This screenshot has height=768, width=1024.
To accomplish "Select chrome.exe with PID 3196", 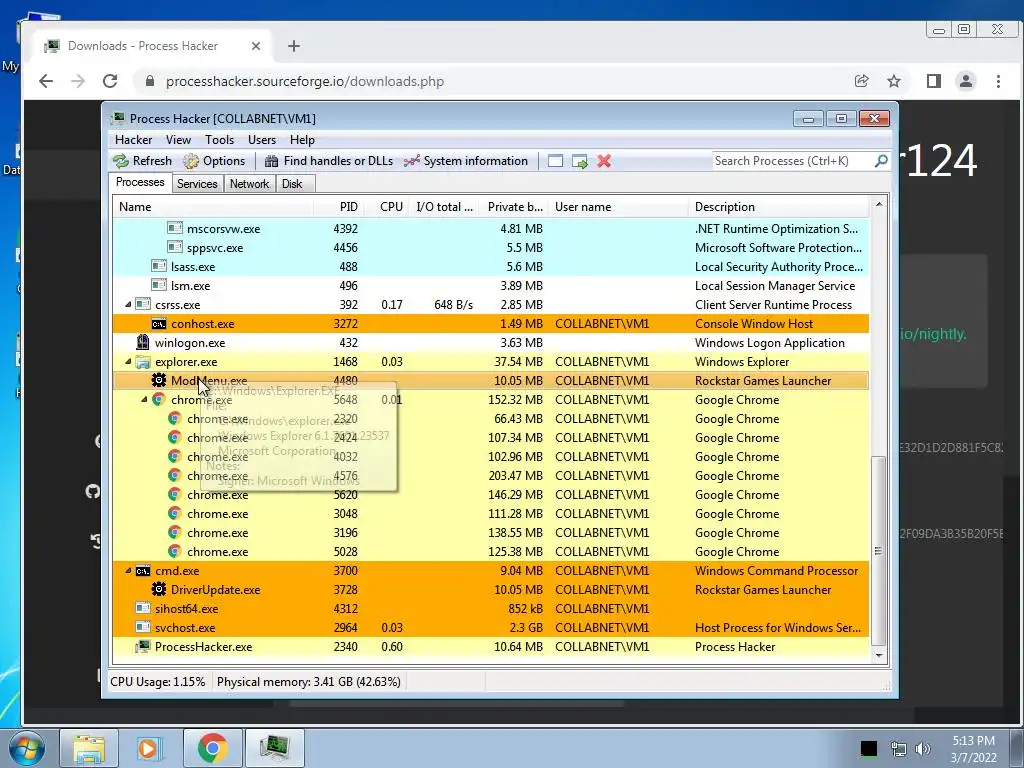I will [x=491, y=532].
